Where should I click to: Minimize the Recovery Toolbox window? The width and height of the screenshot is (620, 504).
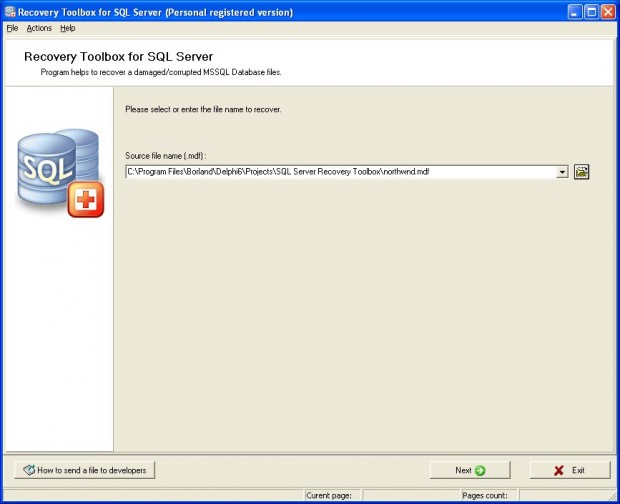tap(575, 12)
